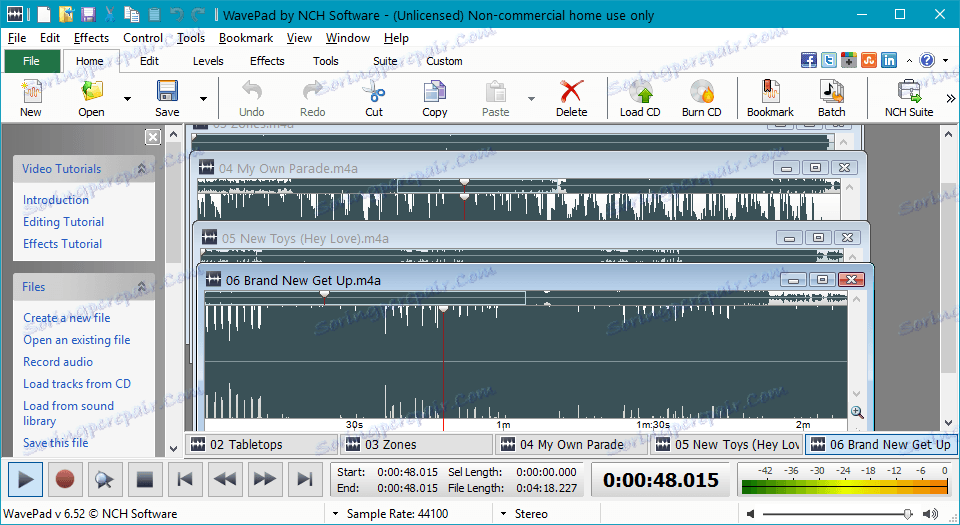Screen dimensions: 960x525
Task: Expand the toolbar overflow chevron
Action: pyautogui.click(x=951, y=99)
